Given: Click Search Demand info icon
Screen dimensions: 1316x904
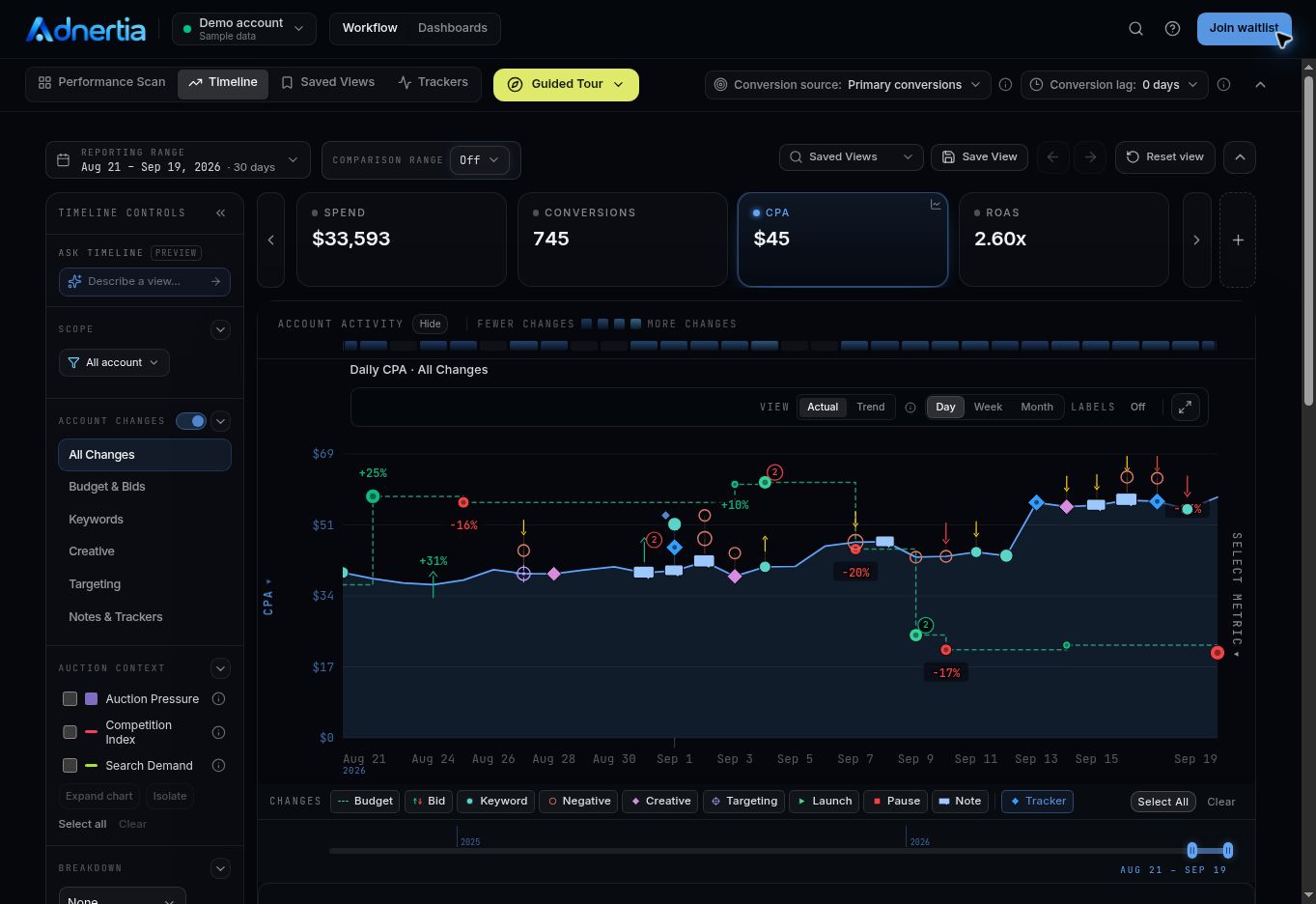Looking at the screenshot, I should pos(218,766).
